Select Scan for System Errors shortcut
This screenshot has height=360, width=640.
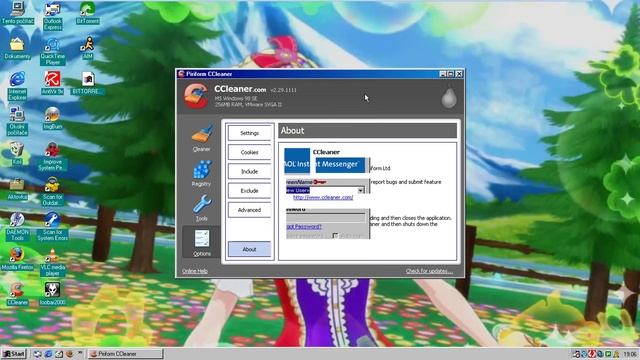53,227
